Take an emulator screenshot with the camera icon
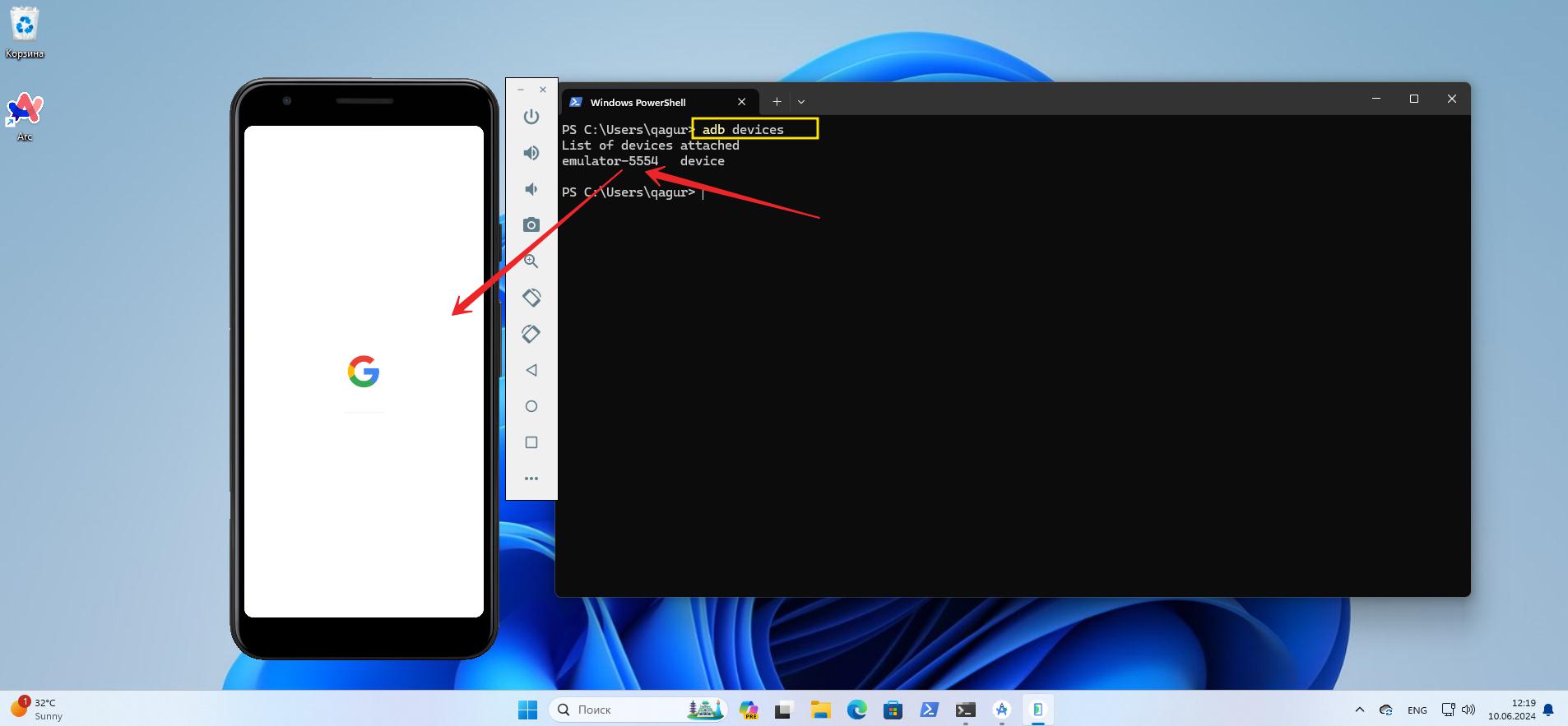This screenshot has height=726, width=1568. (x=531, y=225)
